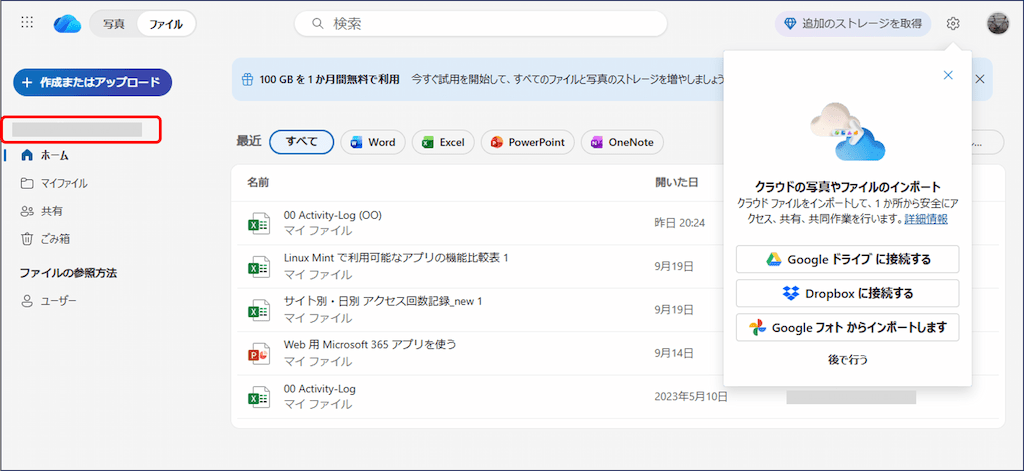1024x471 pixels.
Task: Filter recent files by Word
Action: 373,142
